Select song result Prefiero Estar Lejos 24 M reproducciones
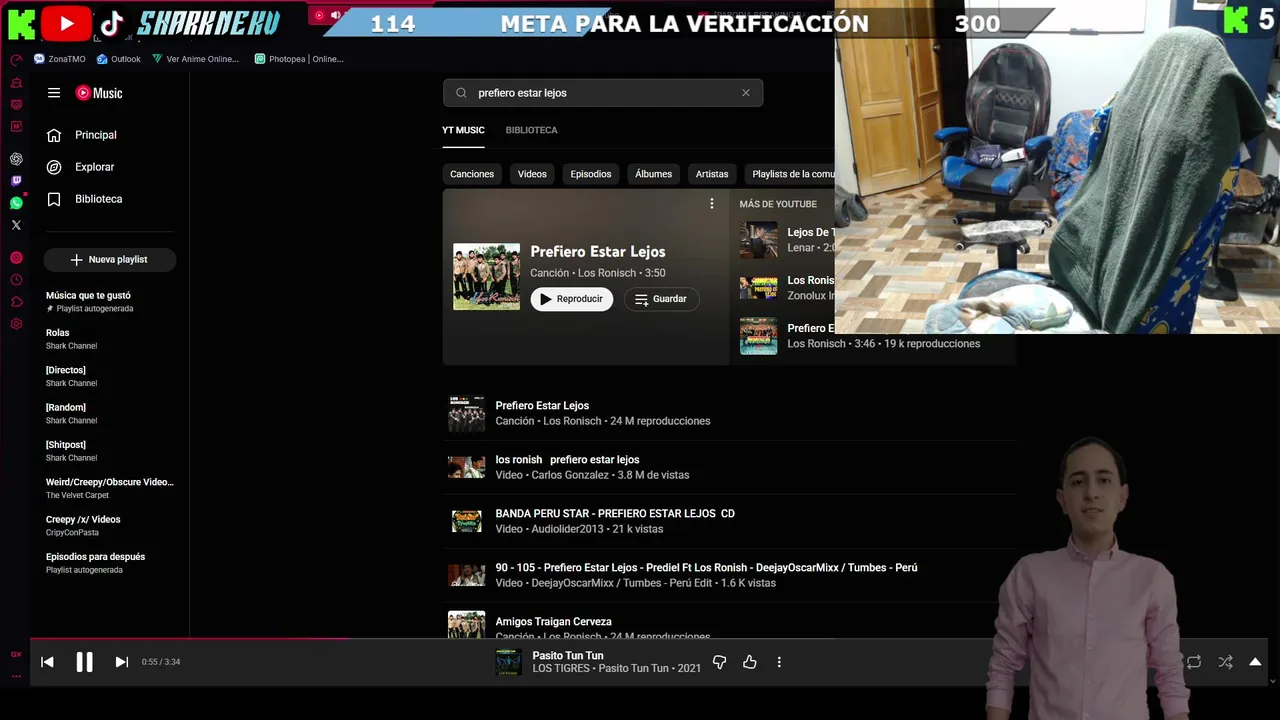 click(x=730, y=413)
